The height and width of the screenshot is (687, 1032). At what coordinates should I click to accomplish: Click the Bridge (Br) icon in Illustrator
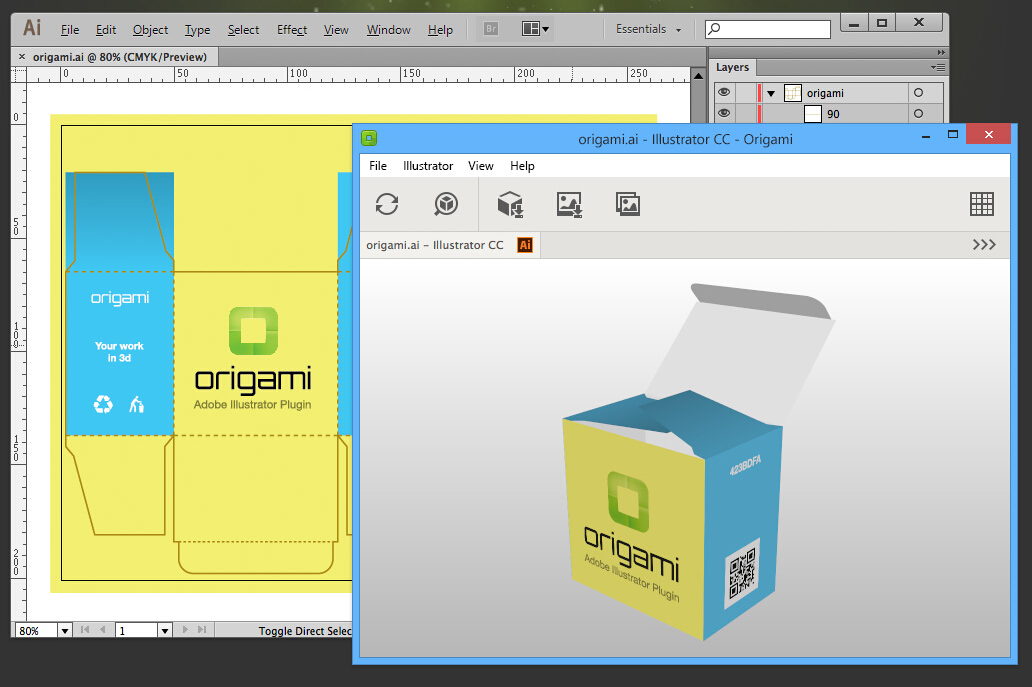click(490, 29)
